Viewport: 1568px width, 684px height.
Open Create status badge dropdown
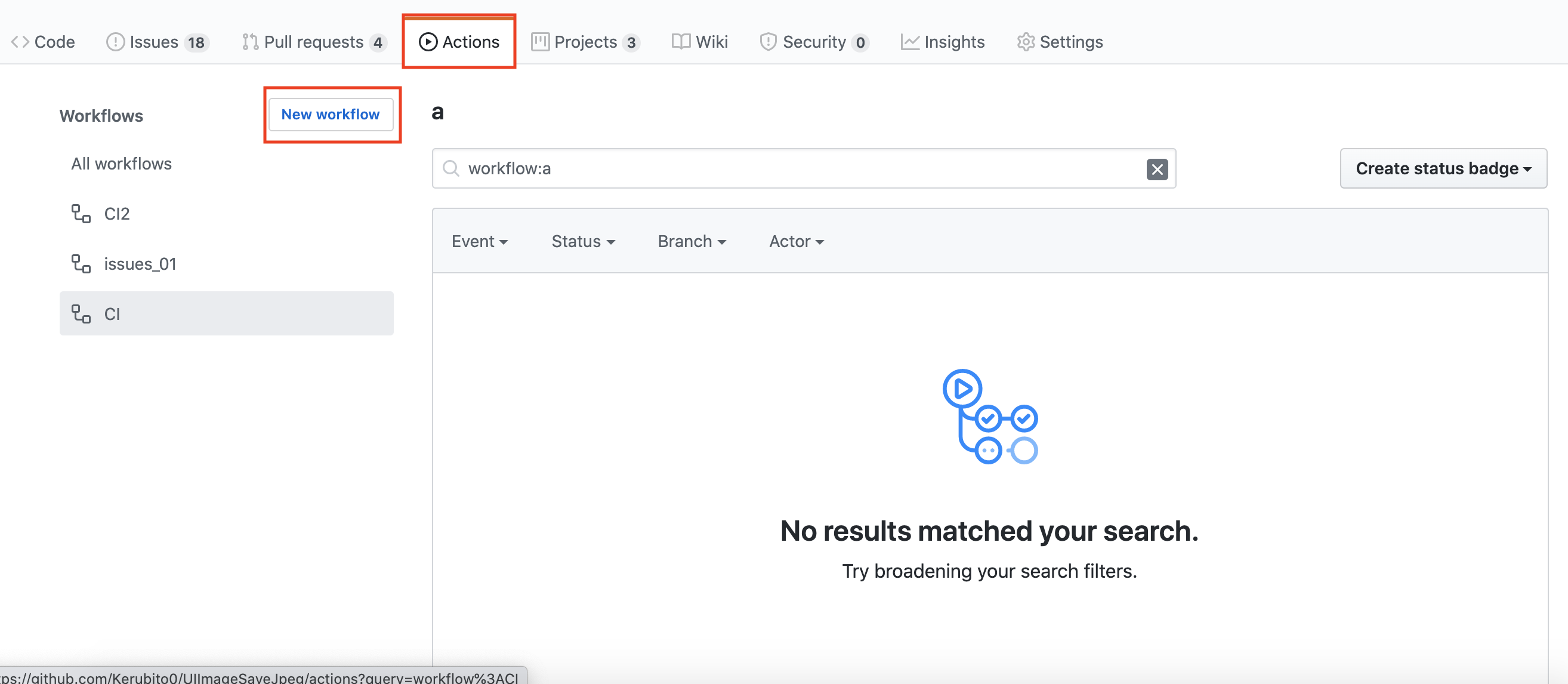click(x=1443, y=169)
